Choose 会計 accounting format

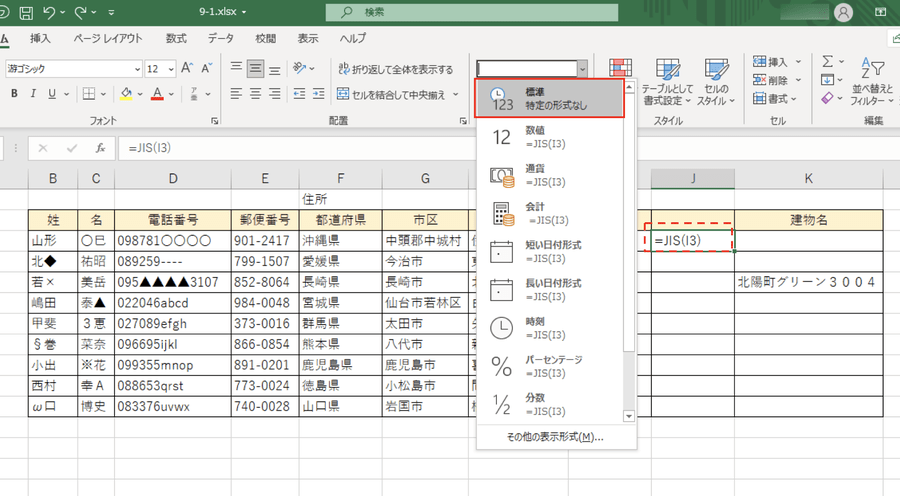pos(549,214)
